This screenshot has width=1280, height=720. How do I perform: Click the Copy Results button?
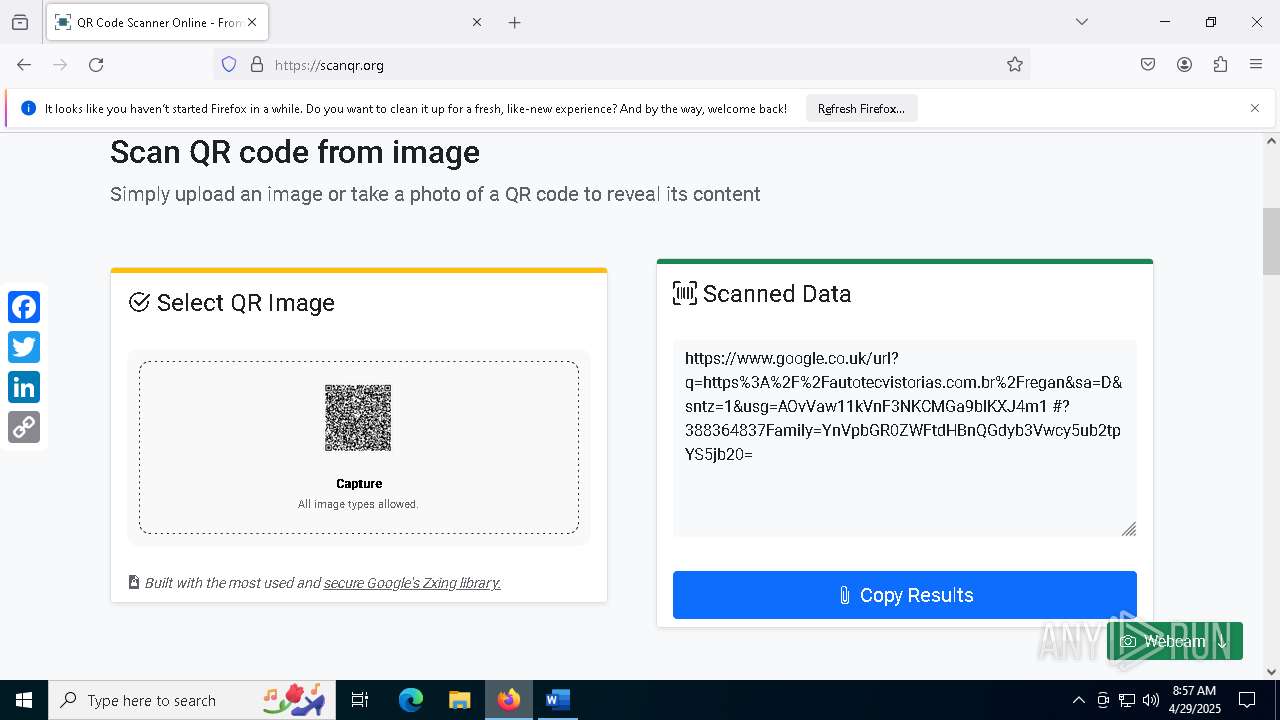point(904,595)
